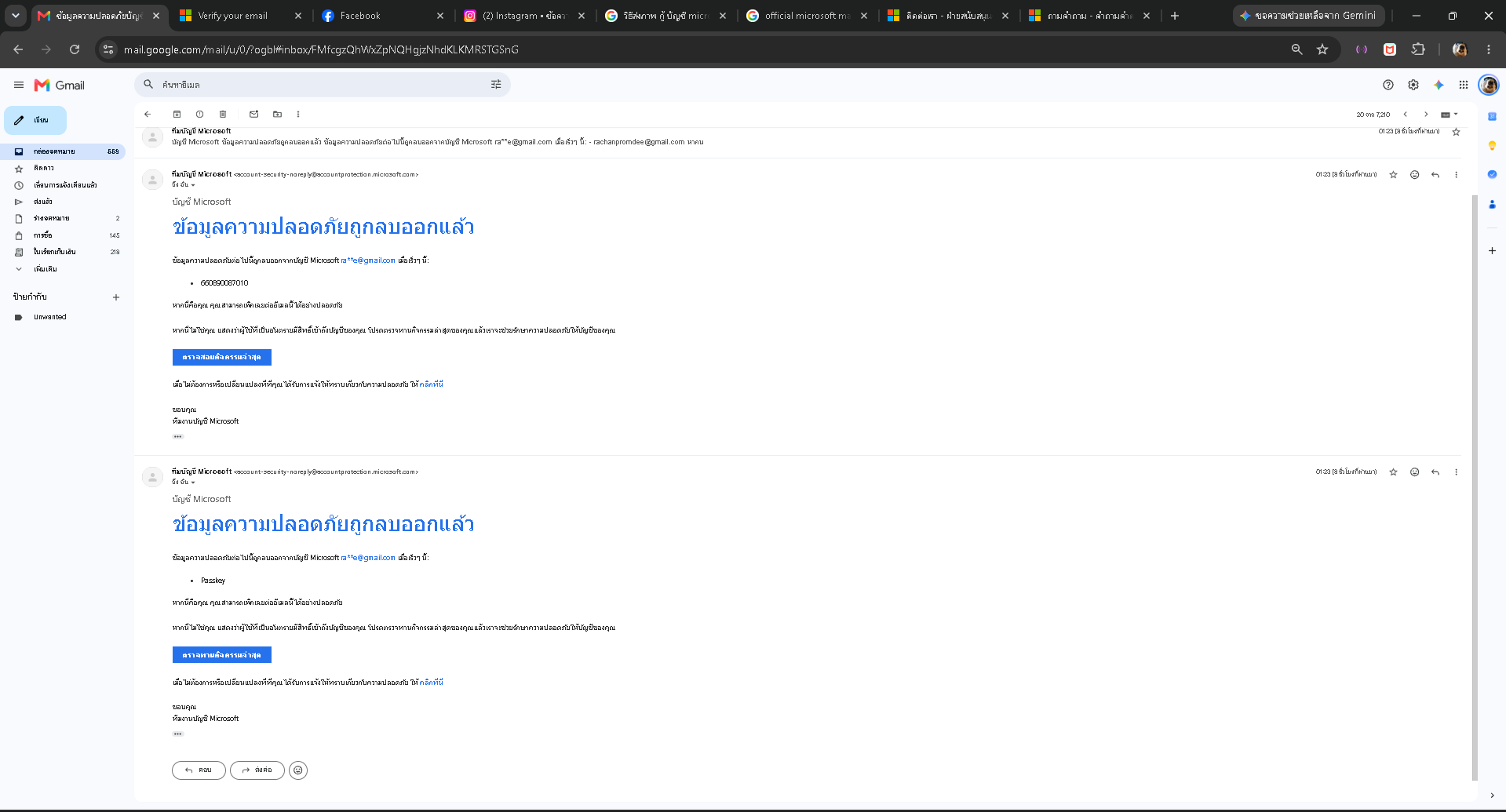Archive this conversation
The width and height of the screenshot is (1506, 812).
pyautogui.click(x=177, y=115)
